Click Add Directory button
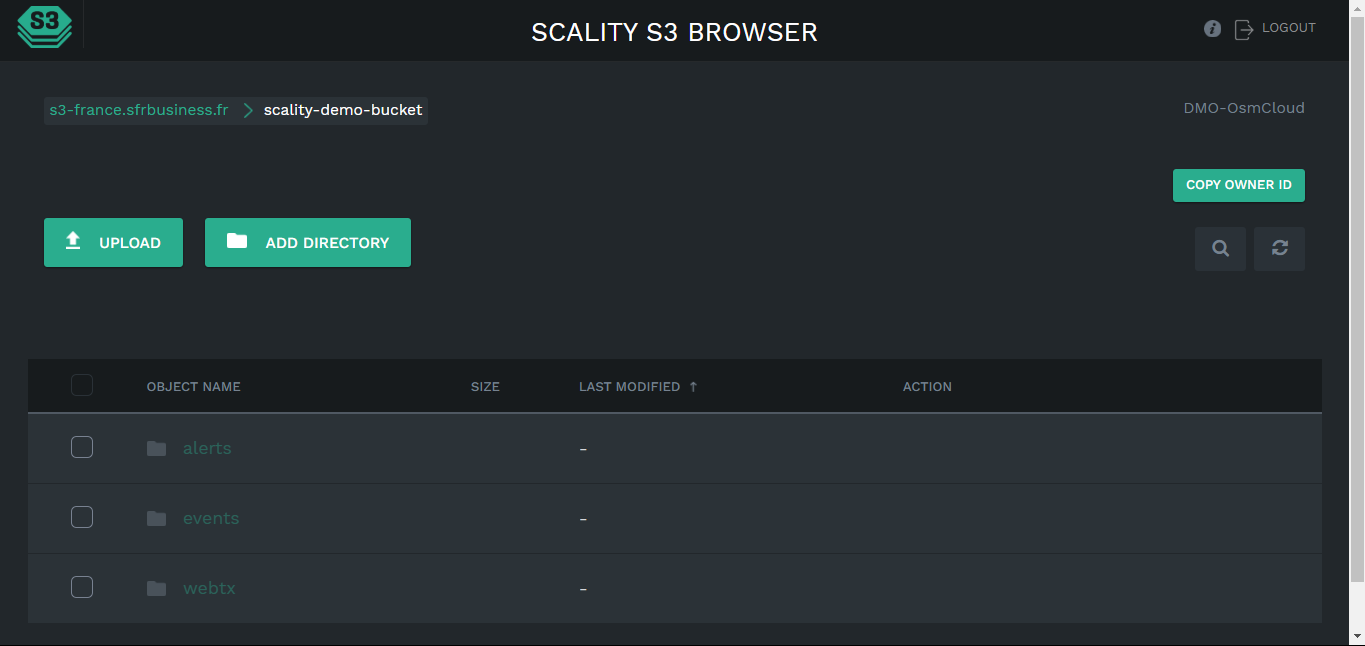The height and width of the screenshot is (646, 1365). click(308, 242)
